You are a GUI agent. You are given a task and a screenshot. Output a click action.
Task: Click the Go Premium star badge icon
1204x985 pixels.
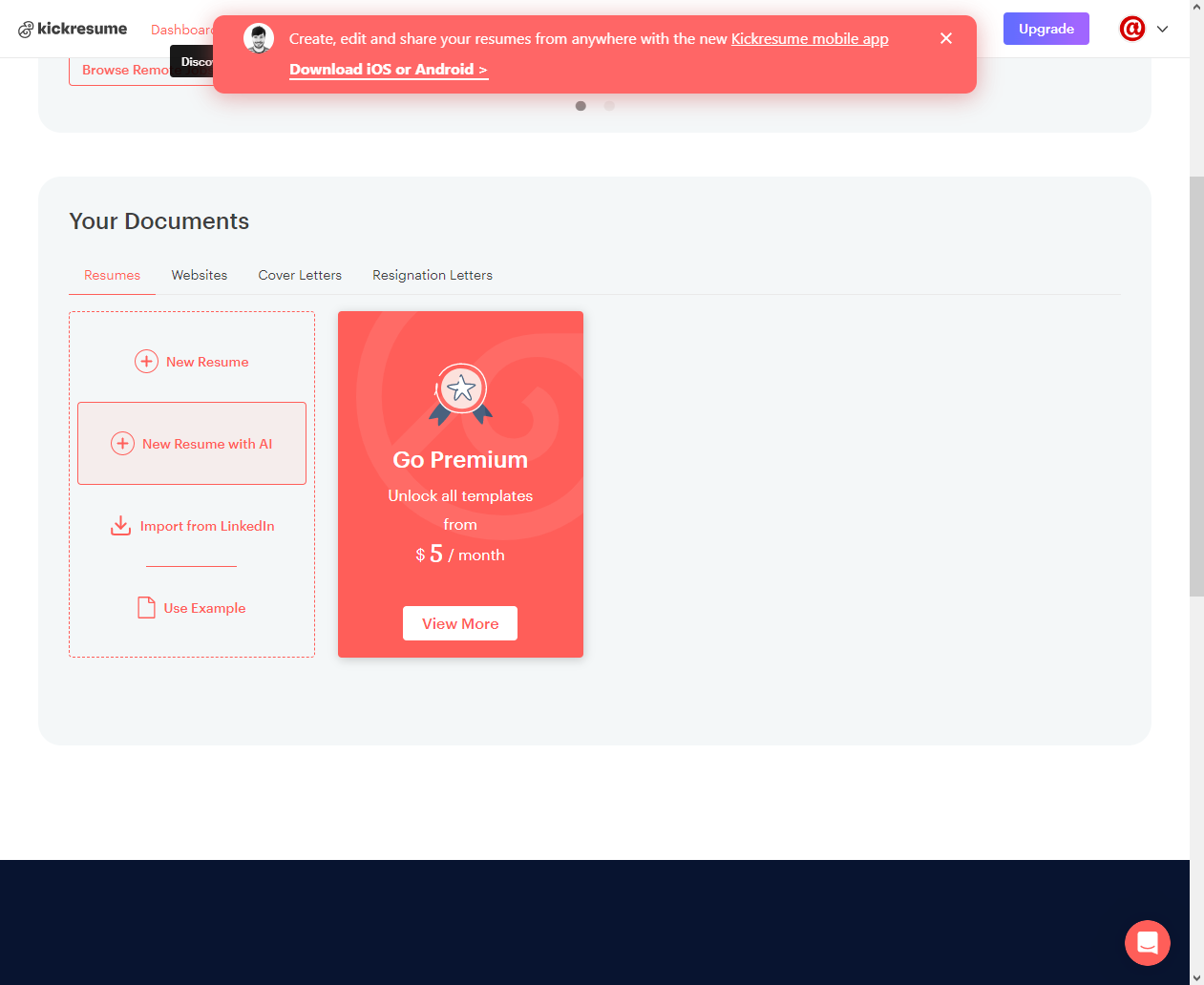461,393
